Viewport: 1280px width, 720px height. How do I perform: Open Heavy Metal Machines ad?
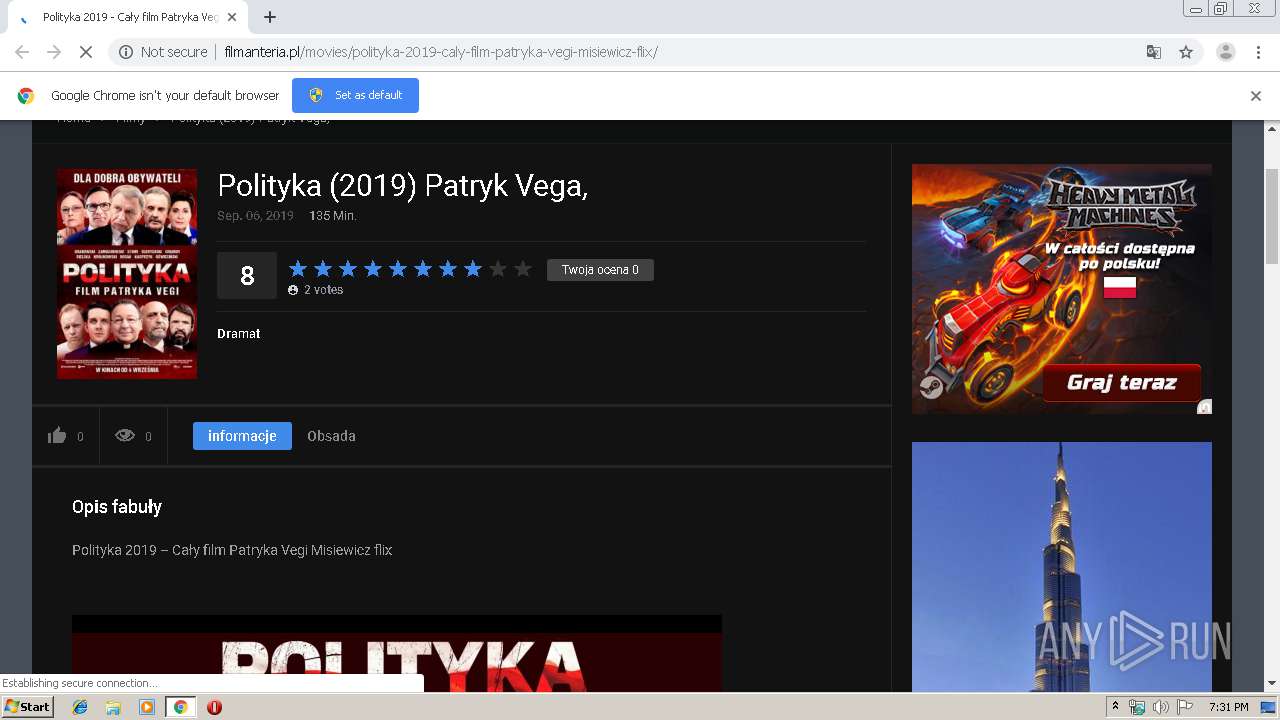point(1061,289)
